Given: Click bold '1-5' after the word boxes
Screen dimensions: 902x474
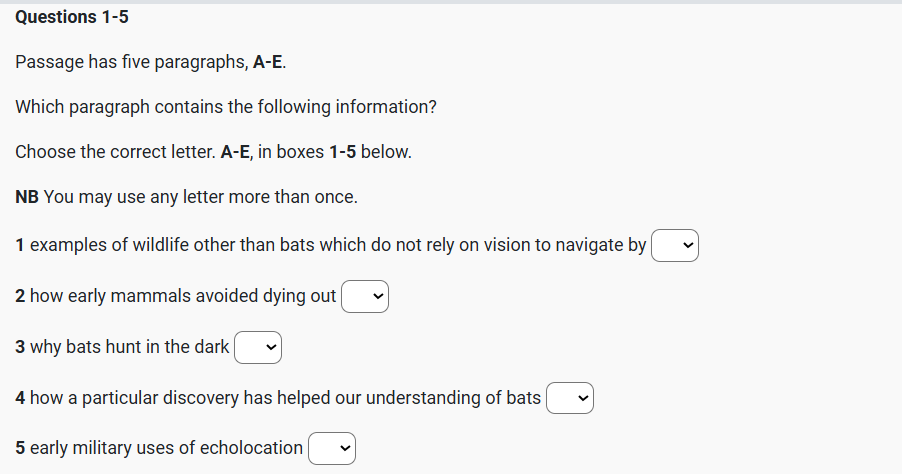Looking at the screenshot, I should 341,152.
